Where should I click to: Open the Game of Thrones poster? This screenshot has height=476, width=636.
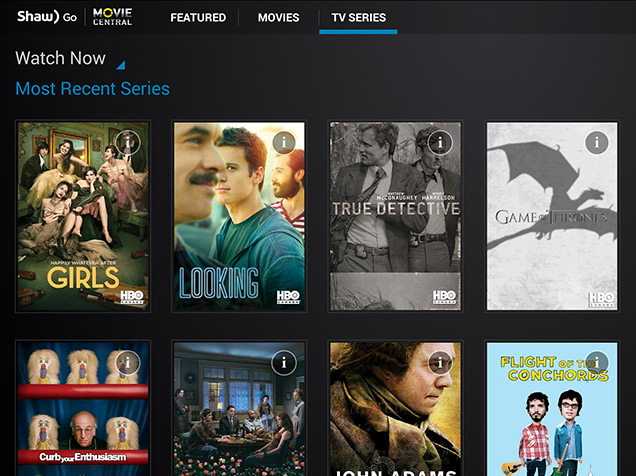click(x=552, y=216)
